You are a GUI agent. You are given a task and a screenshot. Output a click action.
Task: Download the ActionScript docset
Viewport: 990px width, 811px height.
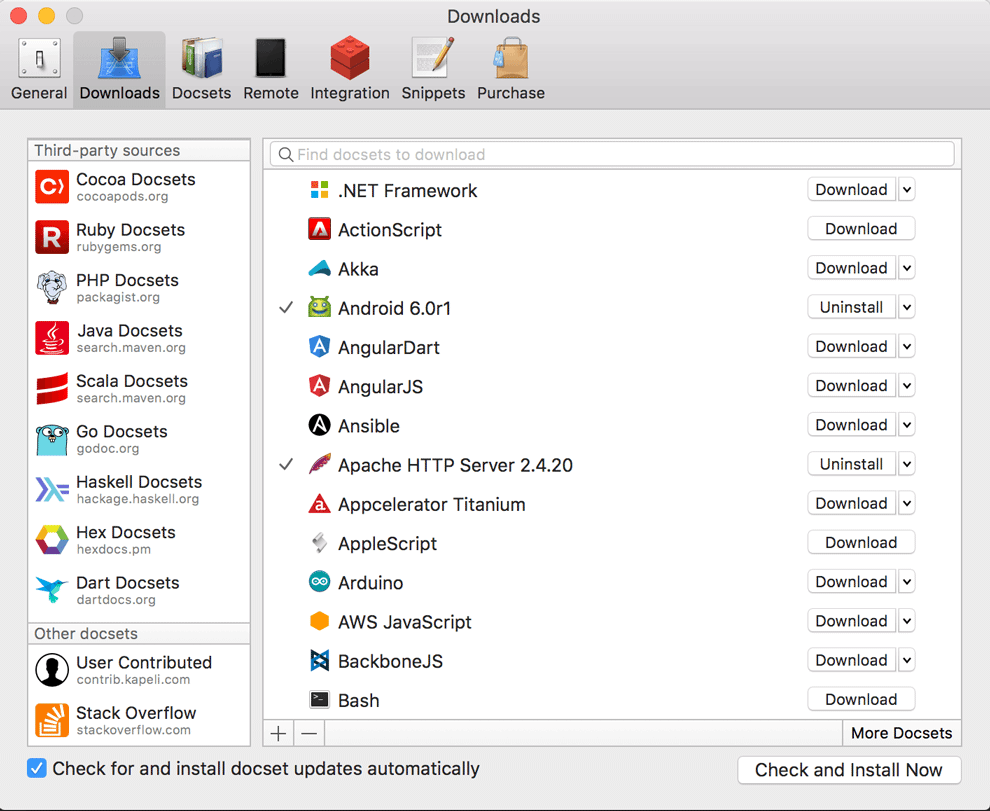[x=860, y=229]
